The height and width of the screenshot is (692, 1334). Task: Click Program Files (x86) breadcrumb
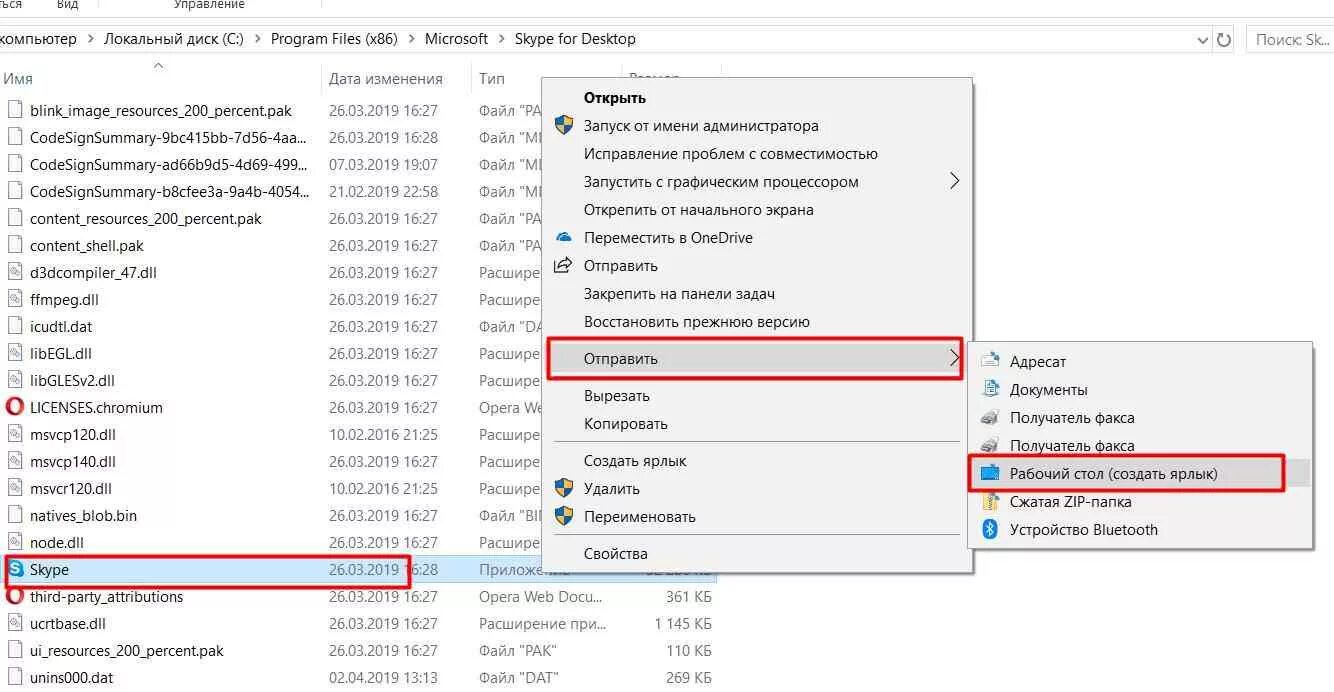(334, 39)
